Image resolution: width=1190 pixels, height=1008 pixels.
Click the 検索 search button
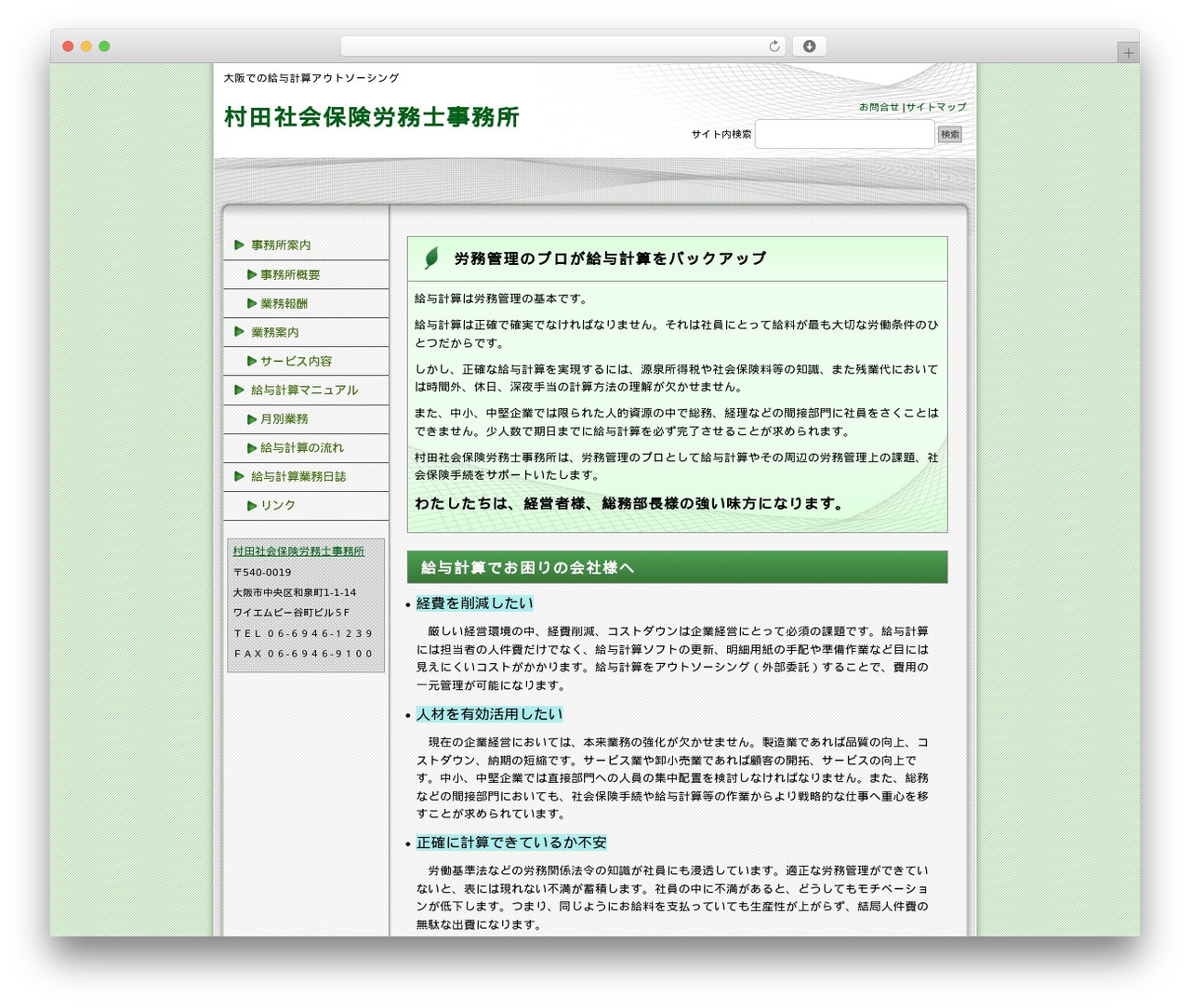pos(949,135)
